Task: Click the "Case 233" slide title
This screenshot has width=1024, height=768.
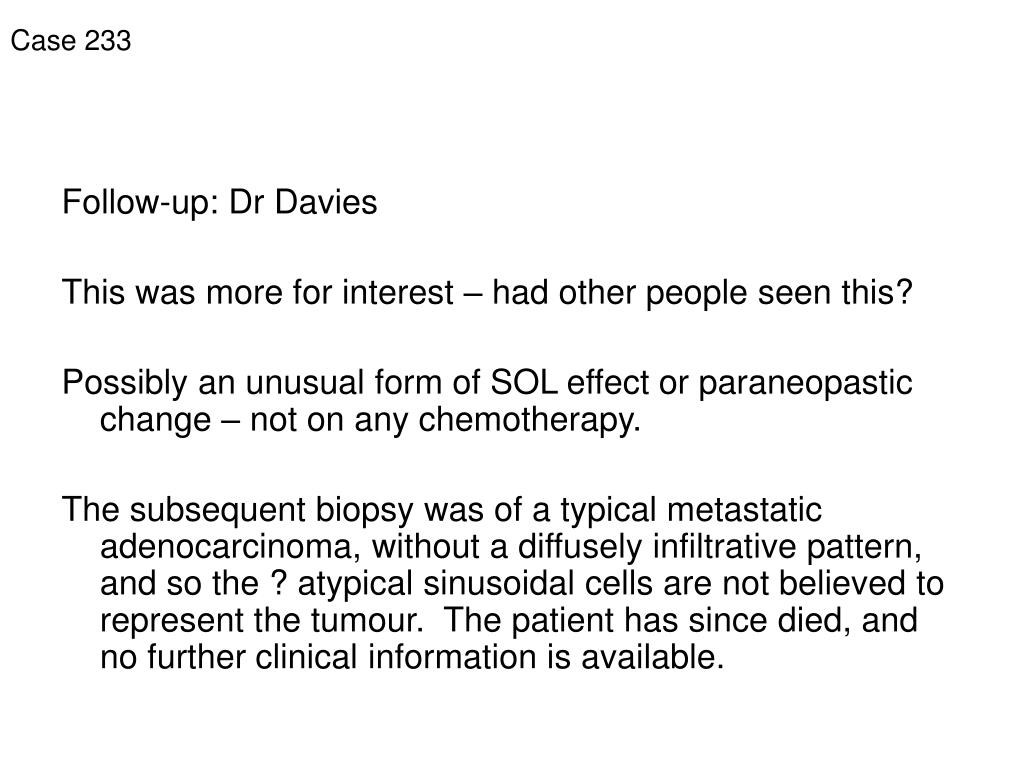Action: pyautogui.click(x=70, y=41)
